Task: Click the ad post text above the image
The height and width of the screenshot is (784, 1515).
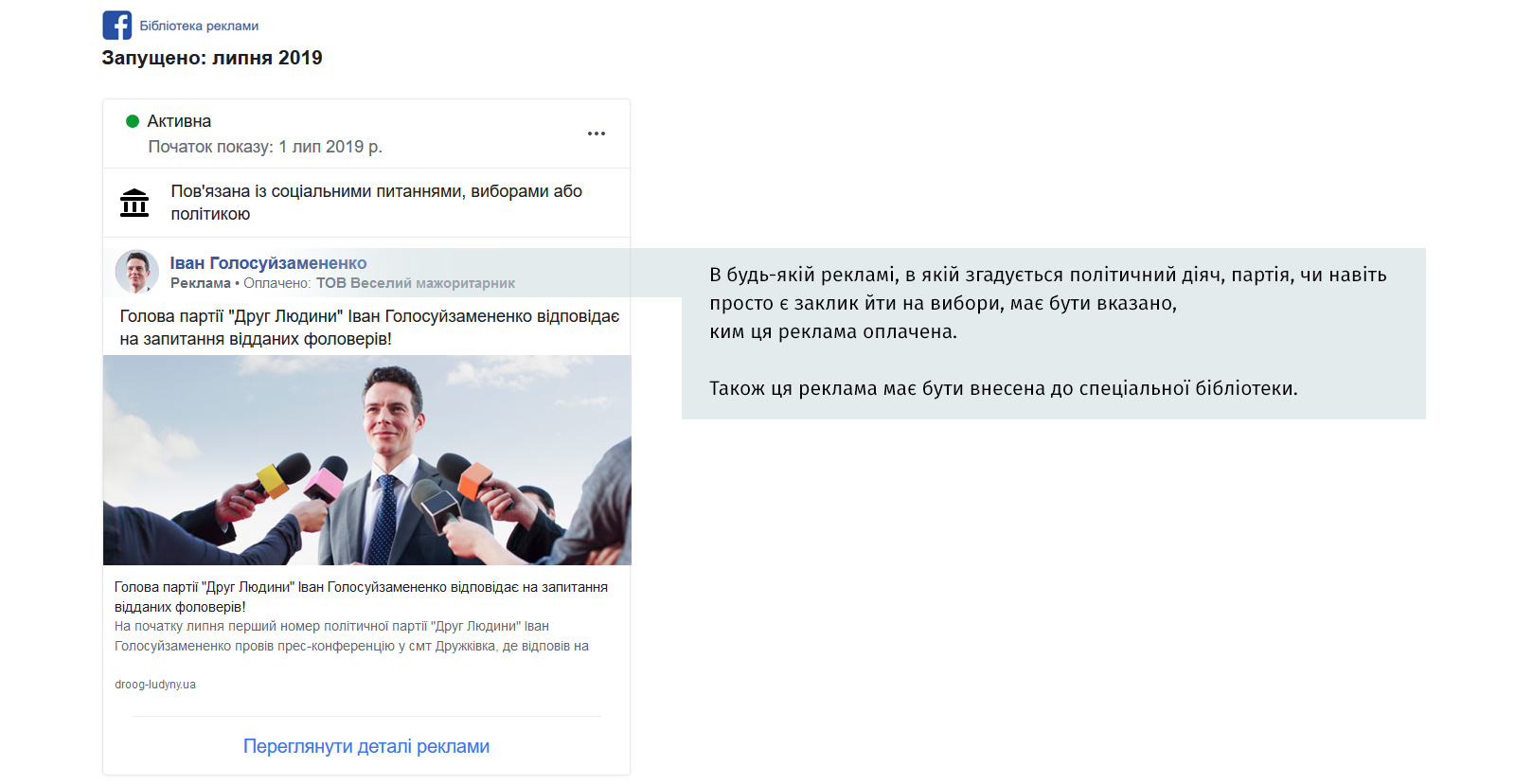Action: 369,328
